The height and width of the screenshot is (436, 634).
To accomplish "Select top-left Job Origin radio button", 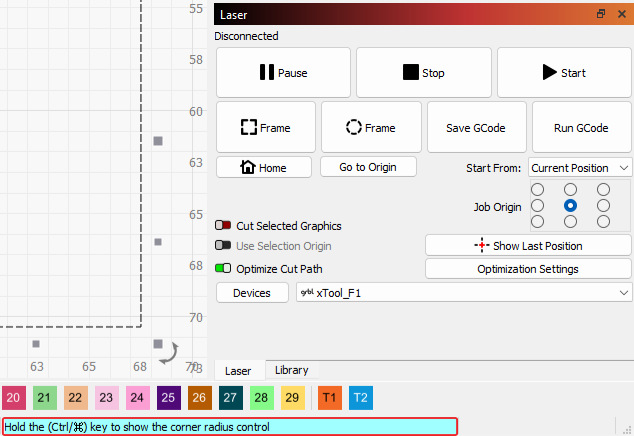I will coord(537,189).
